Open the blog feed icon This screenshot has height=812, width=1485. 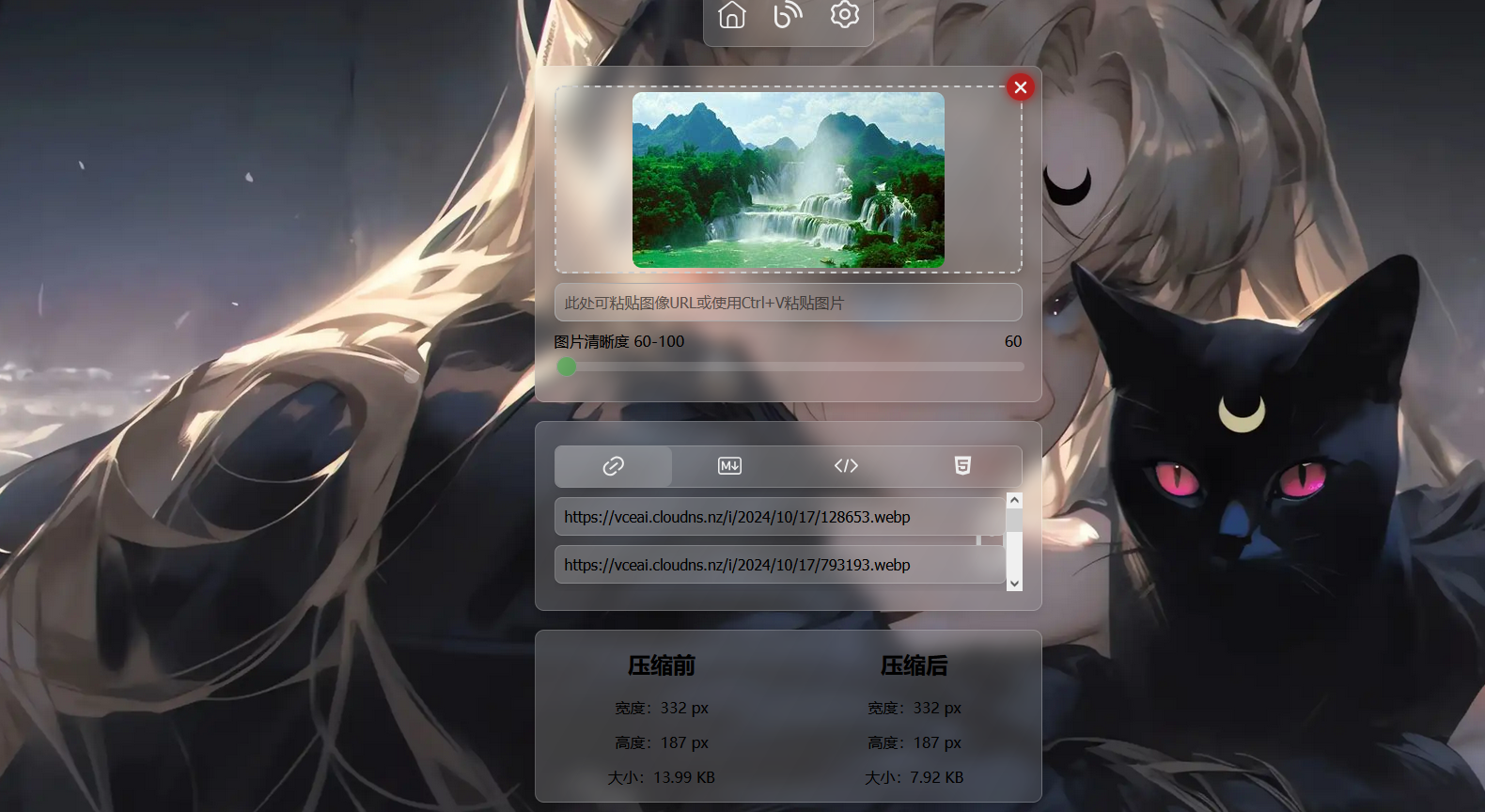(x=788, y=16)
